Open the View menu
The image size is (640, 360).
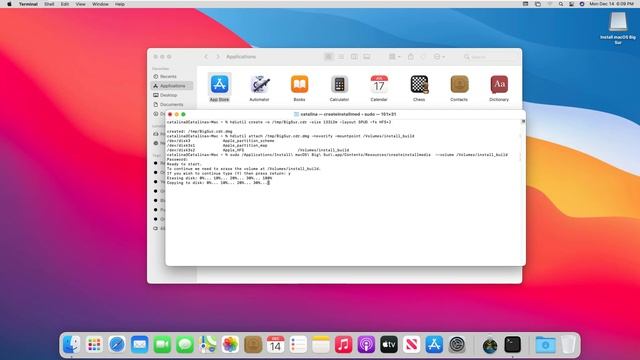point(80,4)
